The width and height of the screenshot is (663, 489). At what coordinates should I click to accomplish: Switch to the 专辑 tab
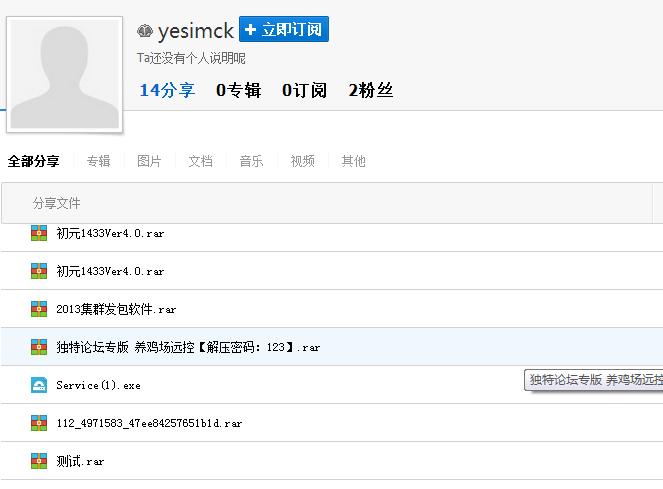pos(98,161)
